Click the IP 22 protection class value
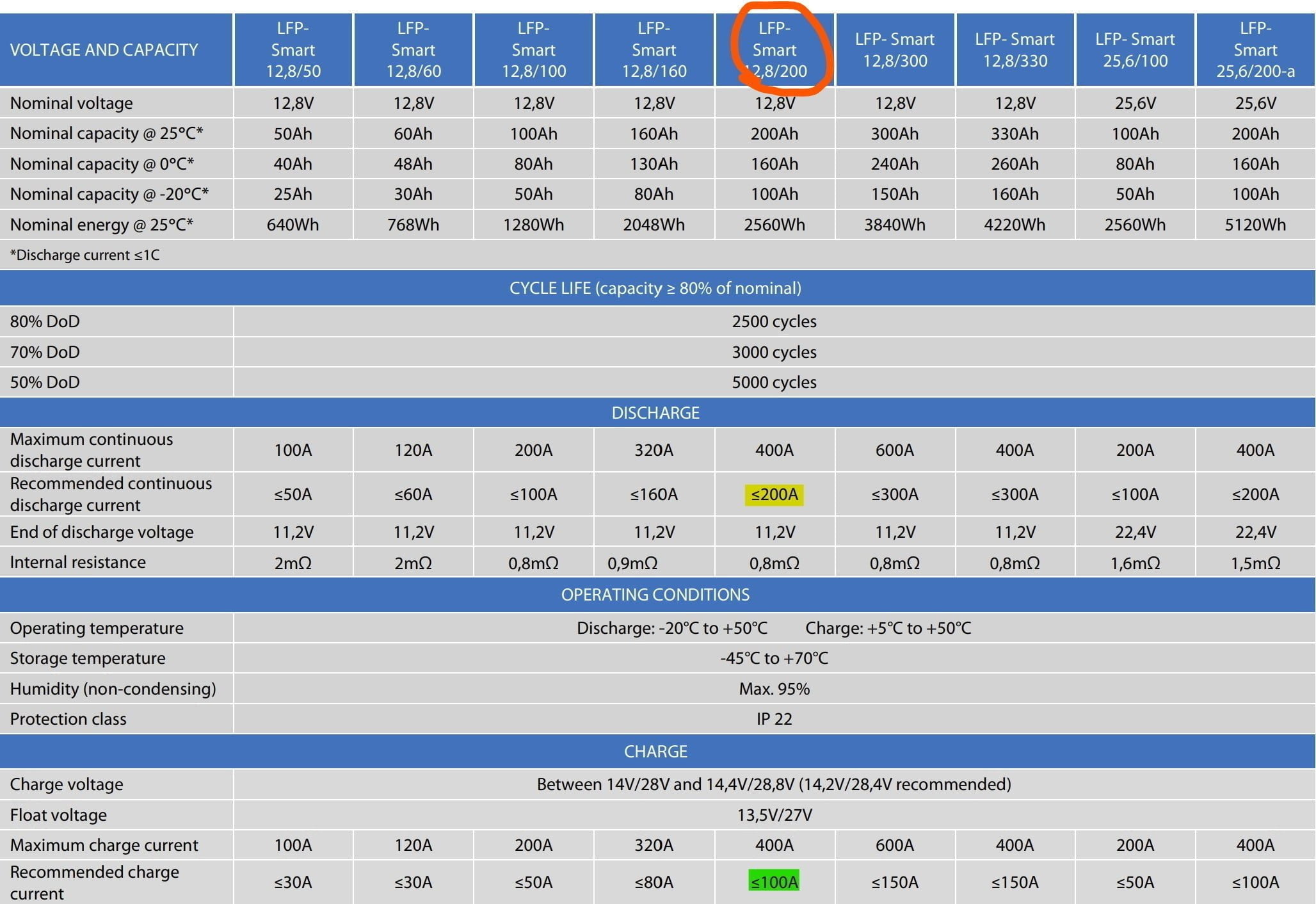This screenshot has height=904, width=1316. 774,719
